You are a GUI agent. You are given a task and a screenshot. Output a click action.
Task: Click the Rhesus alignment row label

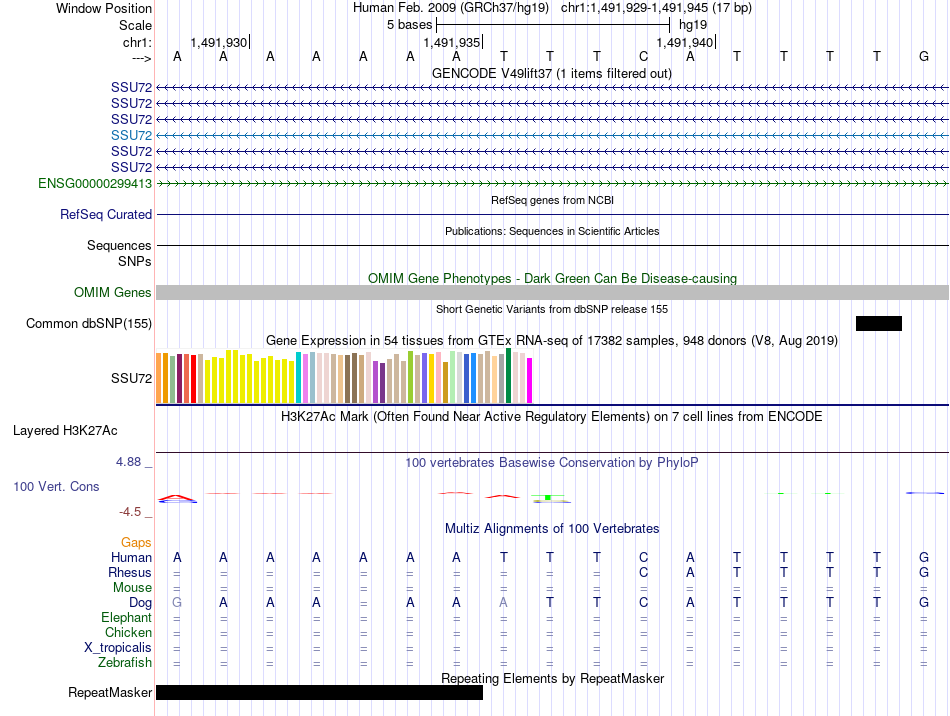pos(130,573)
